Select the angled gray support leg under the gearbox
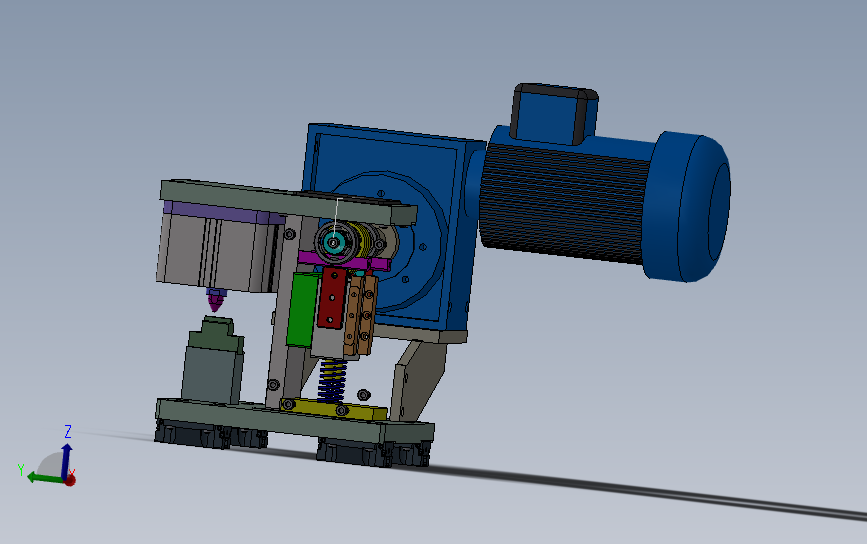The height and width of the screenshot is (544, 867). pyautogui.click(x=417, y=379)
